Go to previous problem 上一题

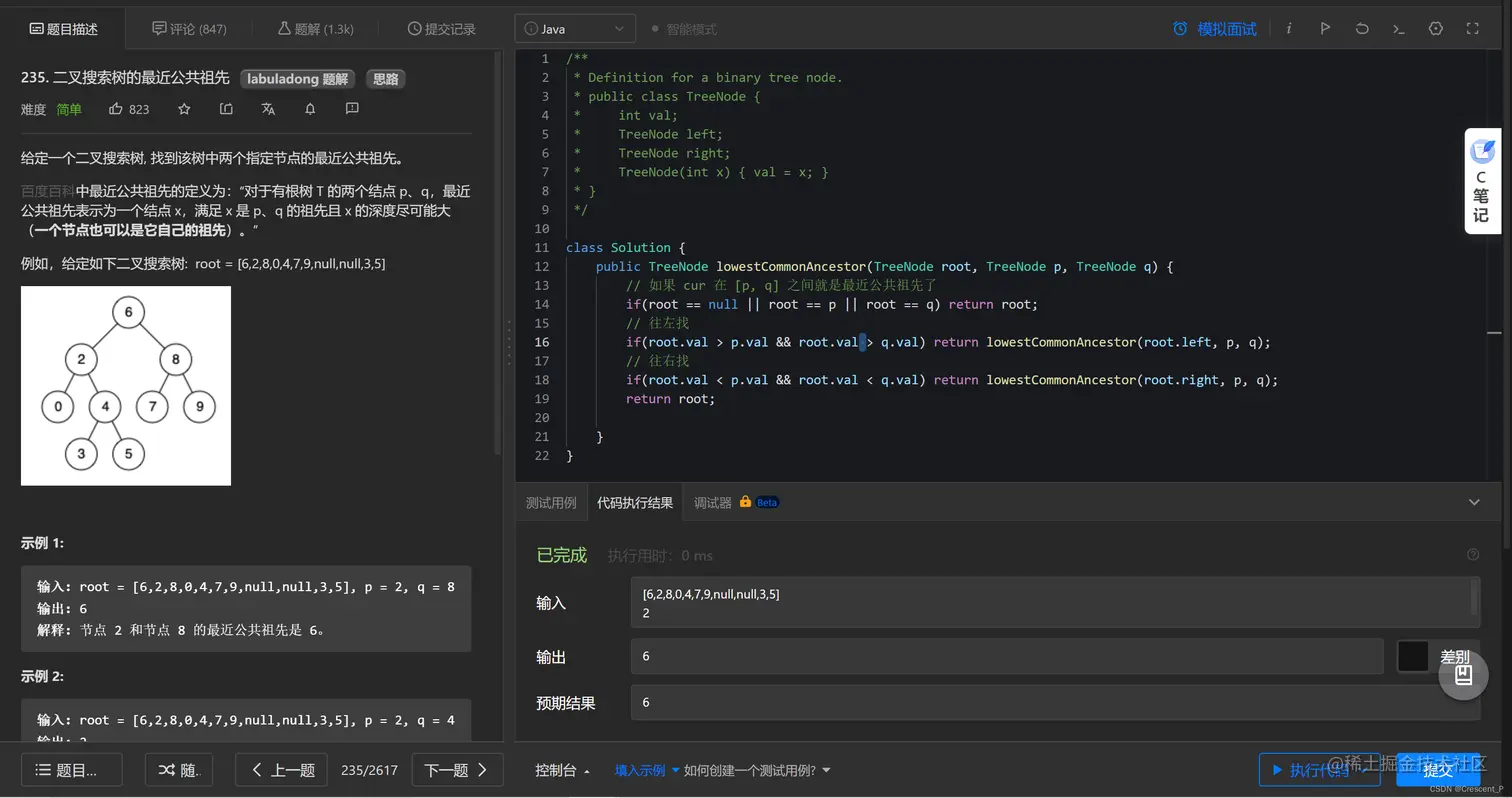pos(283,769)
